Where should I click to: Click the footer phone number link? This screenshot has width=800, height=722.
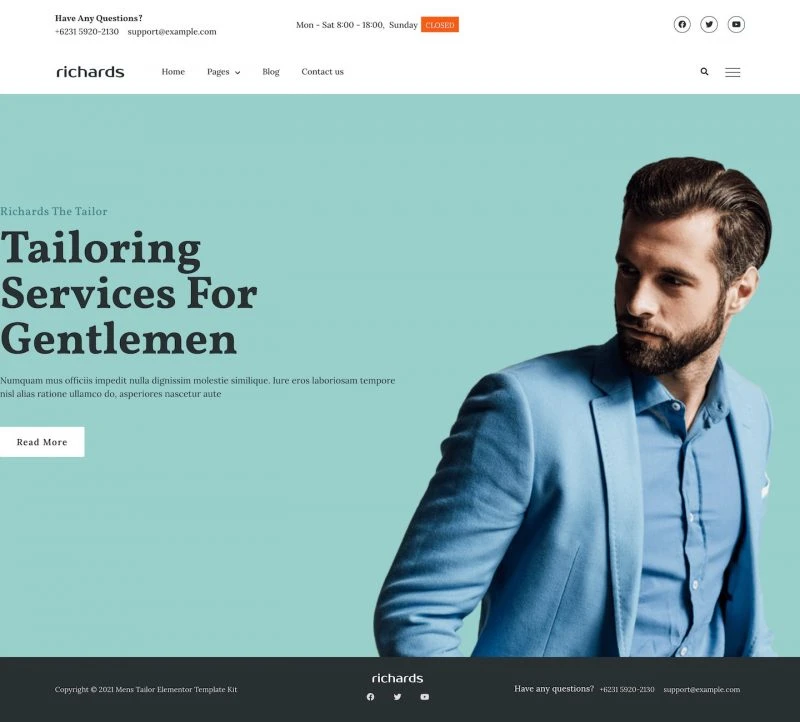(x=627, y=689)
